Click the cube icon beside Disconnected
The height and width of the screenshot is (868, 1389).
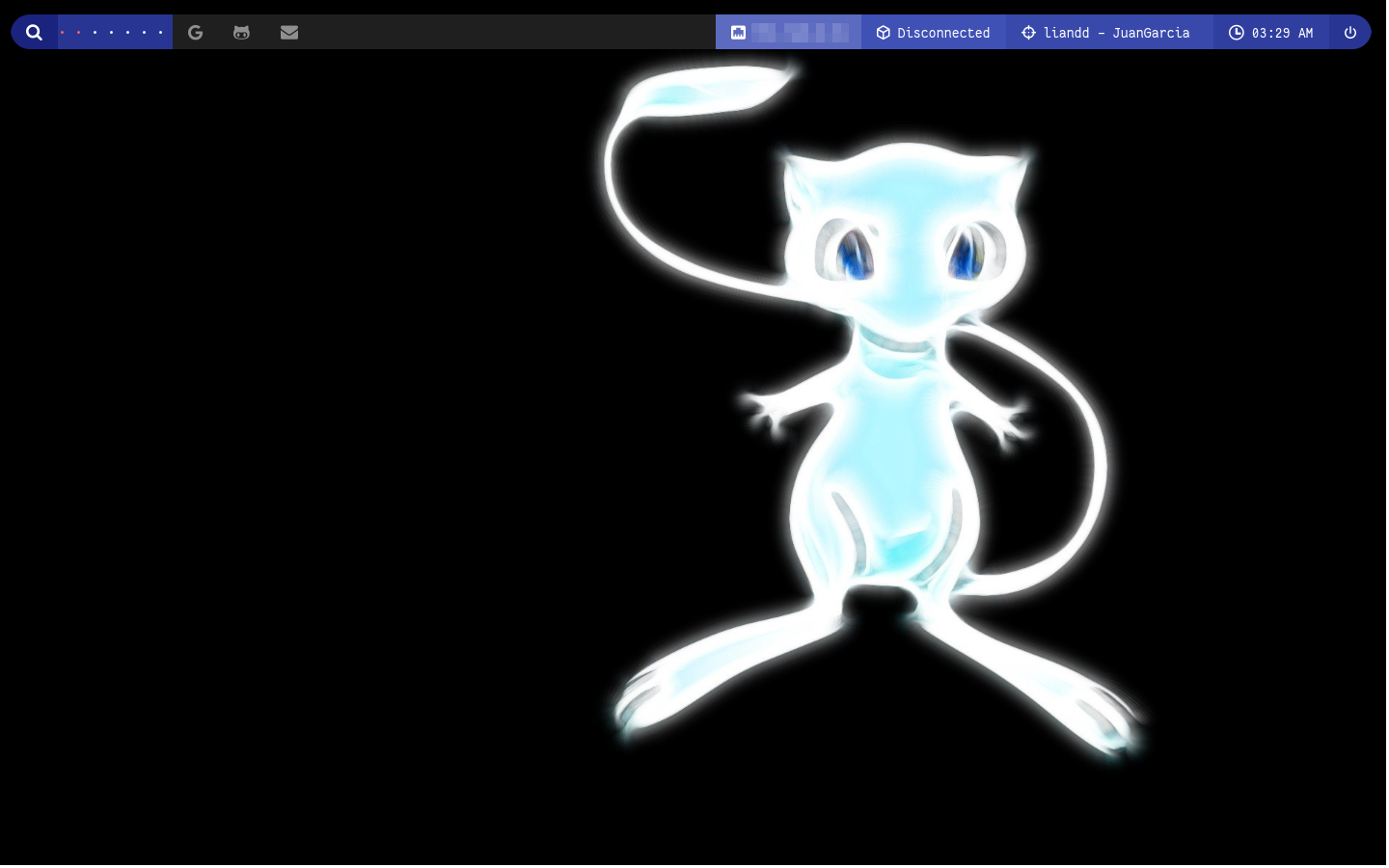(883, 33)
